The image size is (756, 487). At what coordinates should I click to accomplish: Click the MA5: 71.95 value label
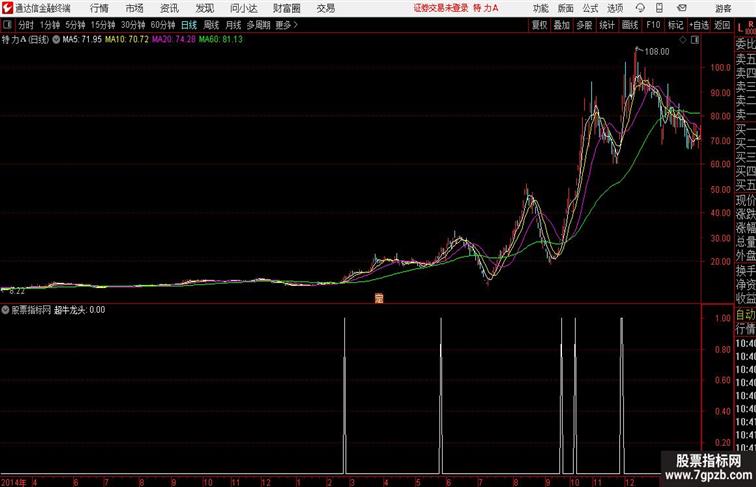(82, 40)
